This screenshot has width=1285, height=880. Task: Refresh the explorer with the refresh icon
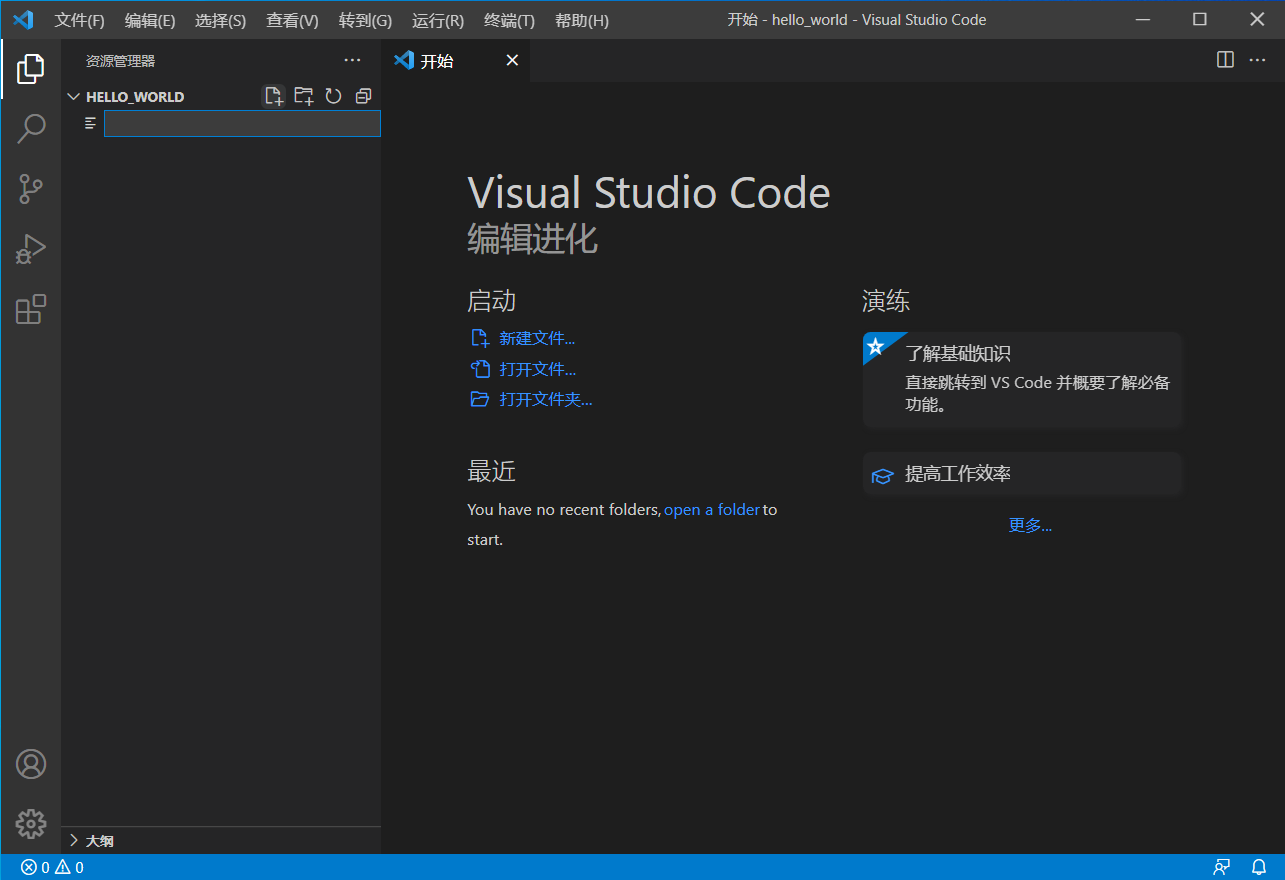coord(333,96)
